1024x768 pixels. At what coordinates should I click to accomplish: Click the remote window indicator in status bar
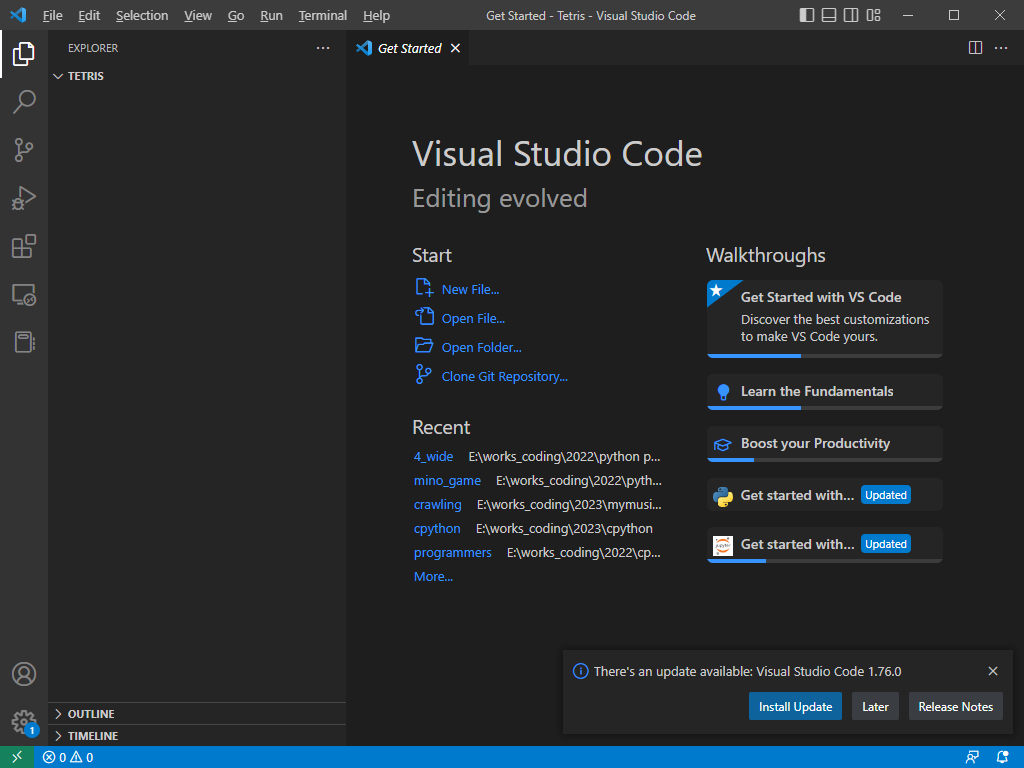17,757
